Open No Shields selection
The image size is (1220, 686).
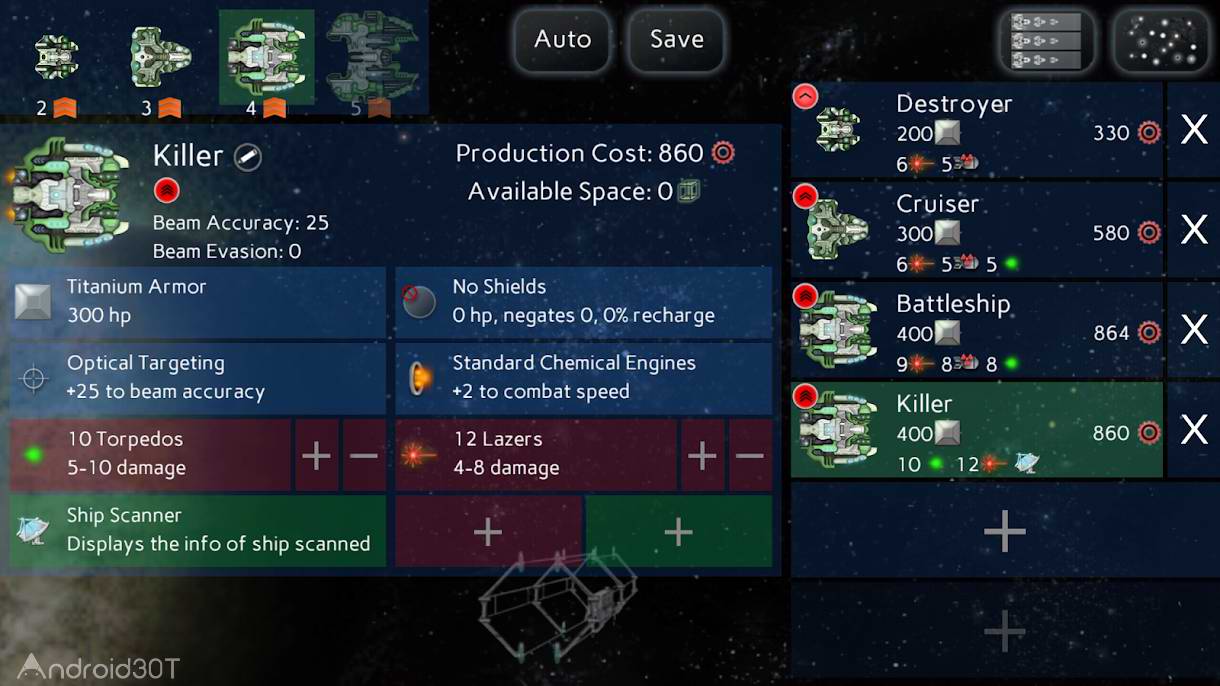click(584, 301)
